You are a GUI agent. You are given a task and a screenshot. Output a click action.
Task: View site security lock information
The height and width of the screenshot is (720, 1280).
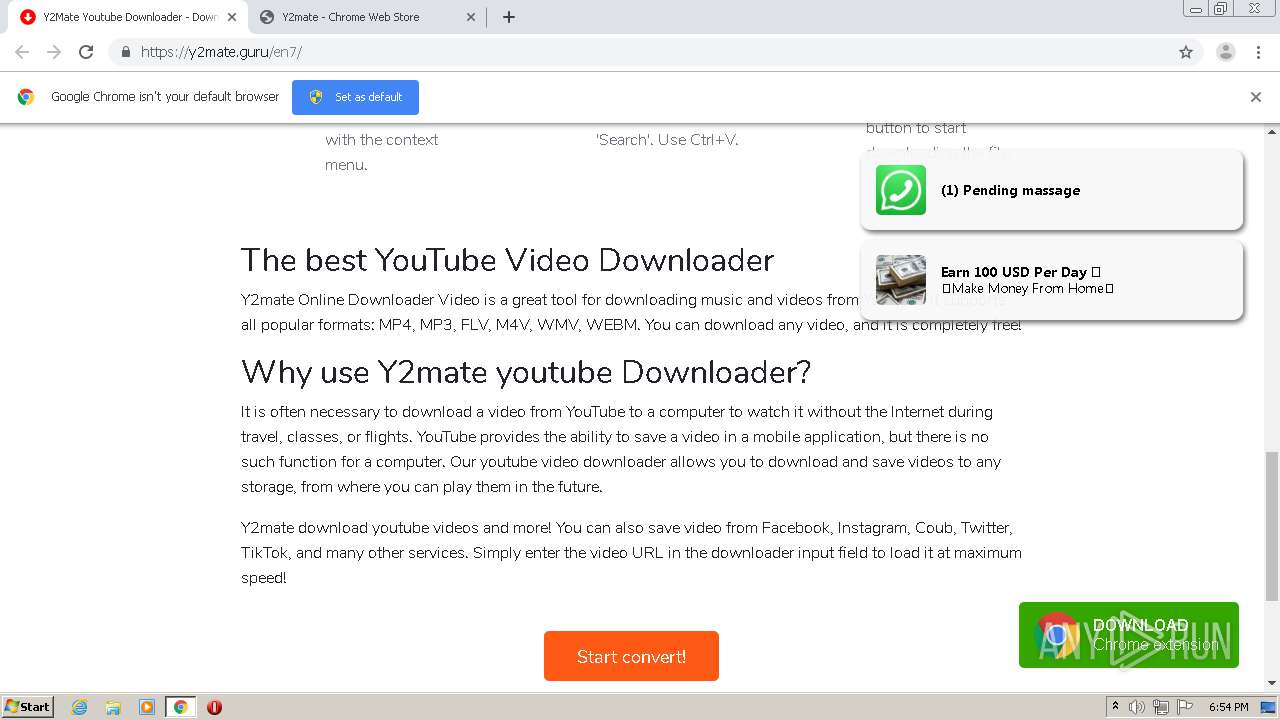point(125,52)
